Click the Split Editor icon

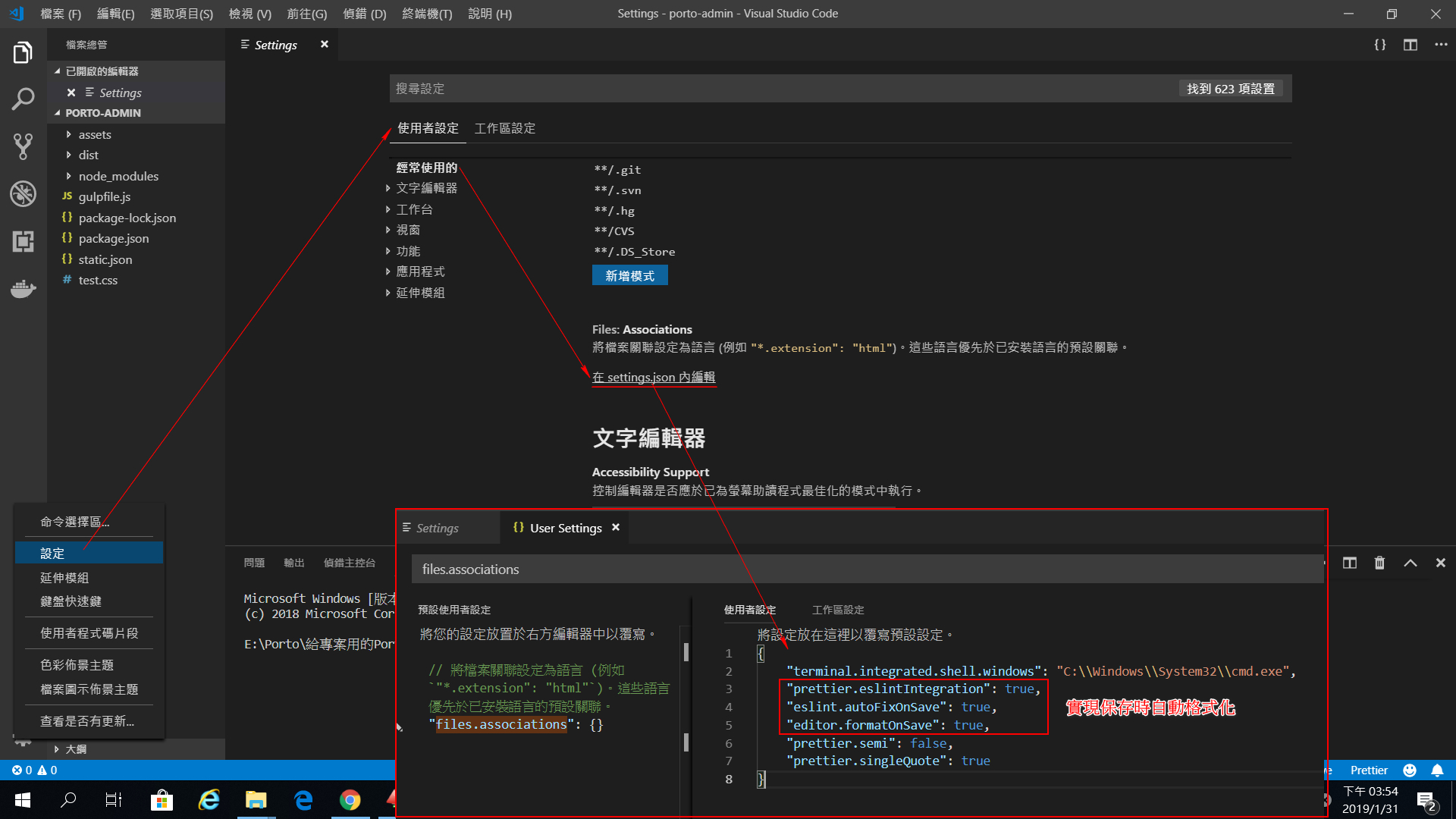click(1410, 45)
